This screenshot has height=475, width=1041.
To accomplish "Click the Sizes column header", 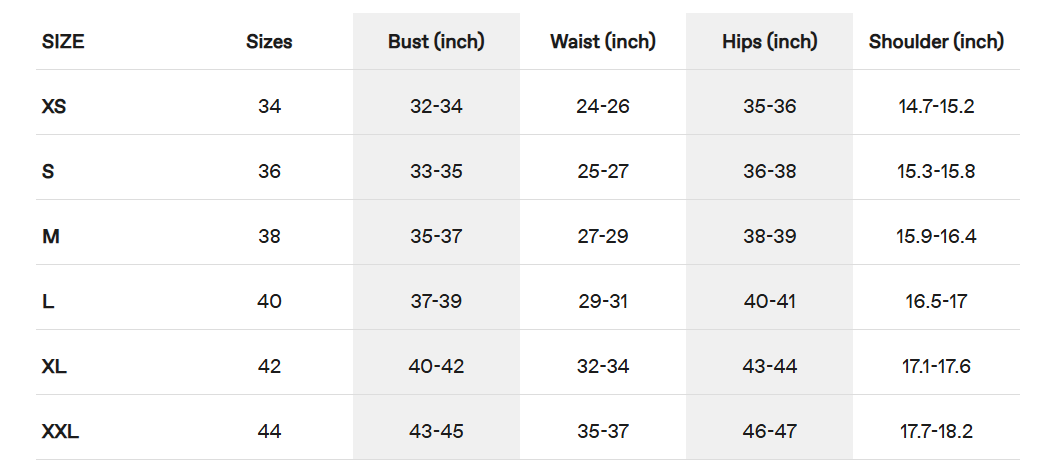I will coord(269,42).
